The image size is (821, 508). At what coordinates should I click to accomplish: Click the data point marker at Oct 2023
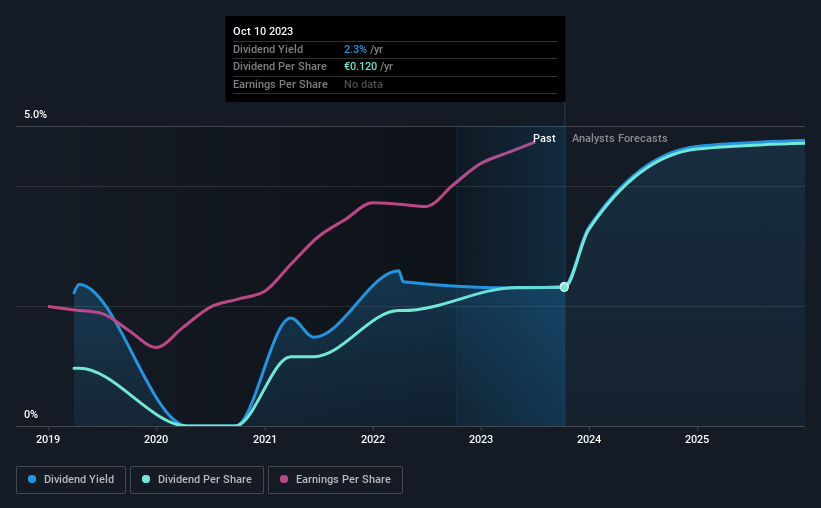click(564, 287)
